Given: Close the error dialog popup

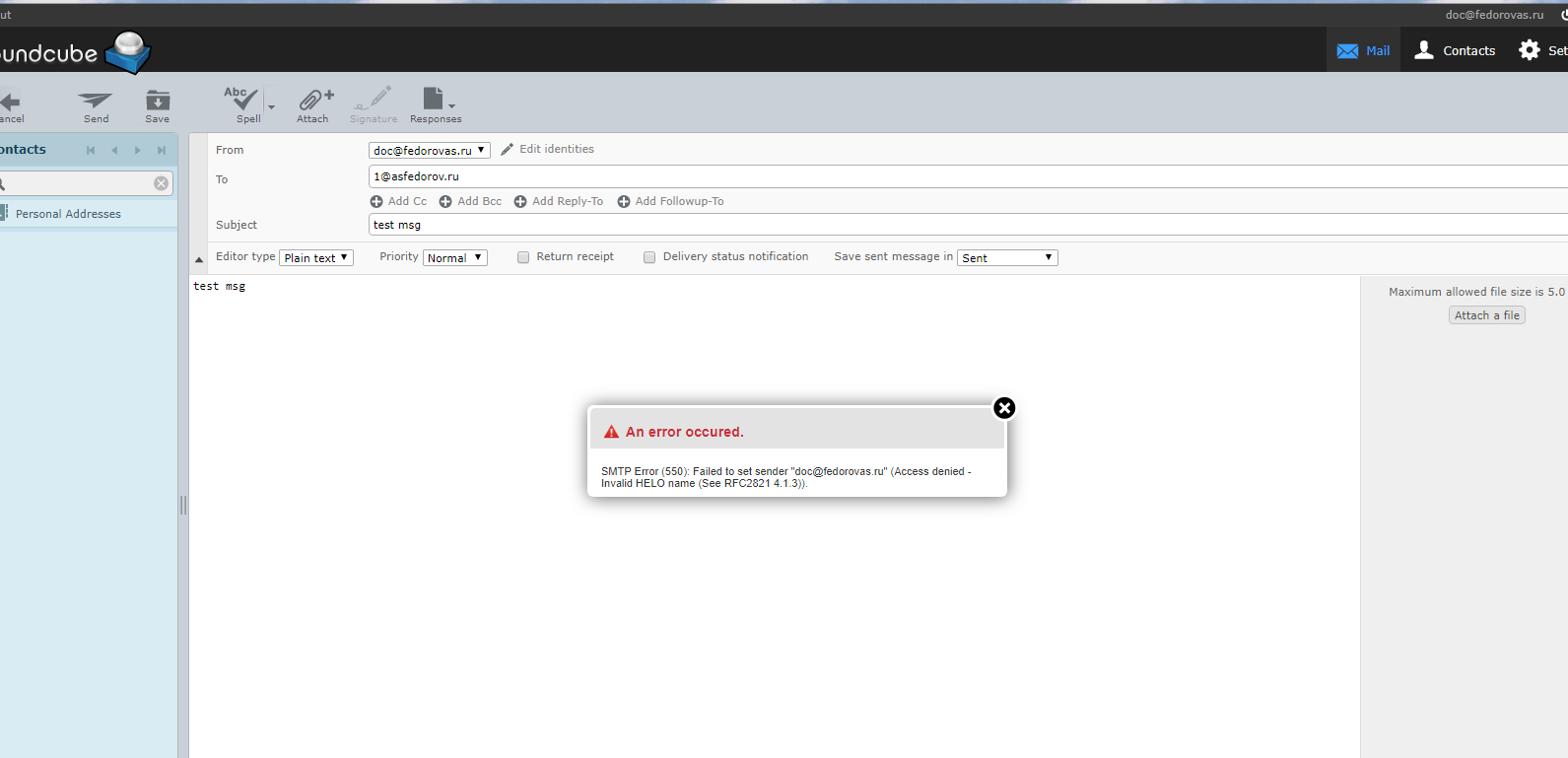Looking at the screenshot, I should tap(1003, 408).
